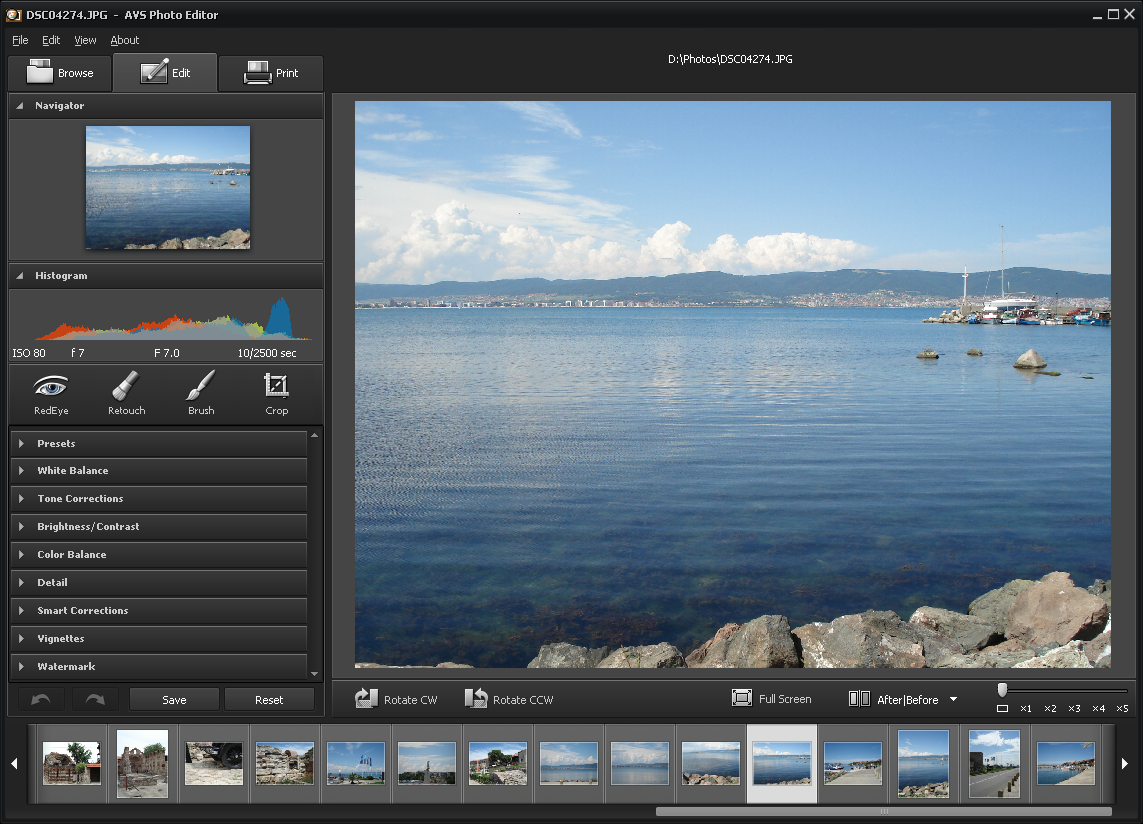Viewport: 1143px width, 824px height.
Task: Select the Retouch tool
Action: tap(126, 393)
